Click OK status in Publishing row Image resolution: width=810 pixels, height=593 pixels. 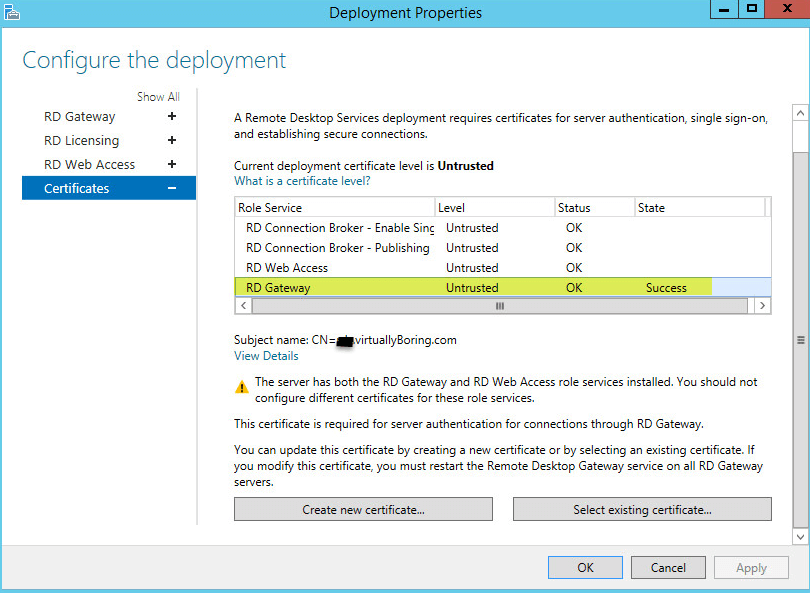[x=574, y=248]
